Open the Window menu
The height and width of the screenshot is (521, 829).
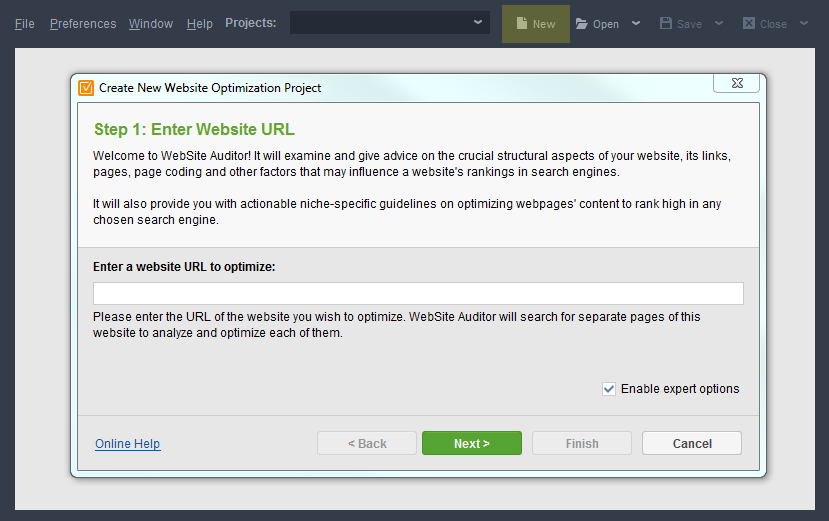click(x=151, y=24)
